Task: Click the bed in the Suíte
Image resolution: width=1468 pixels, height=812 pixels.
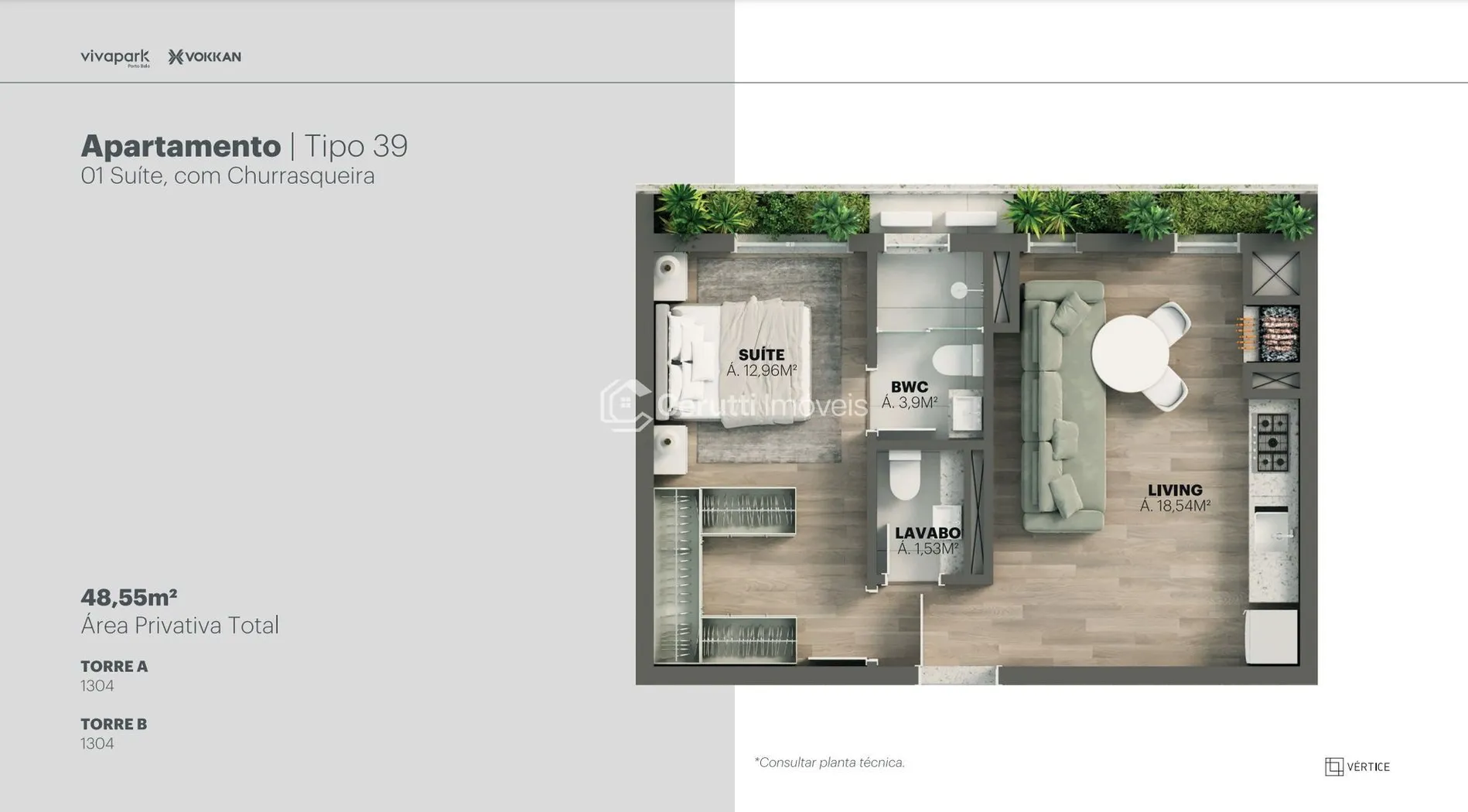Action: point(735,361)
